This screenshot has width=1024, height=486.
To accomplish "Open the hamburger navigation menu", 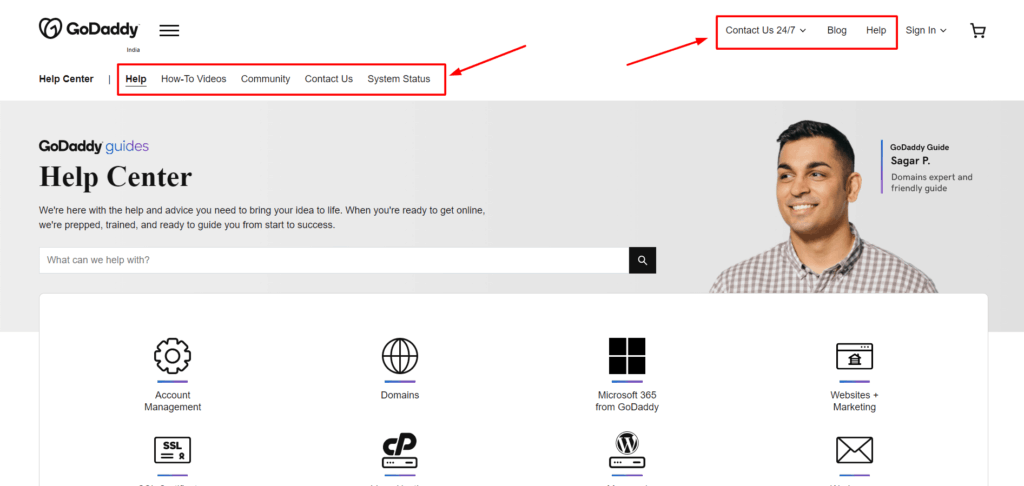I will coord(169,30).
